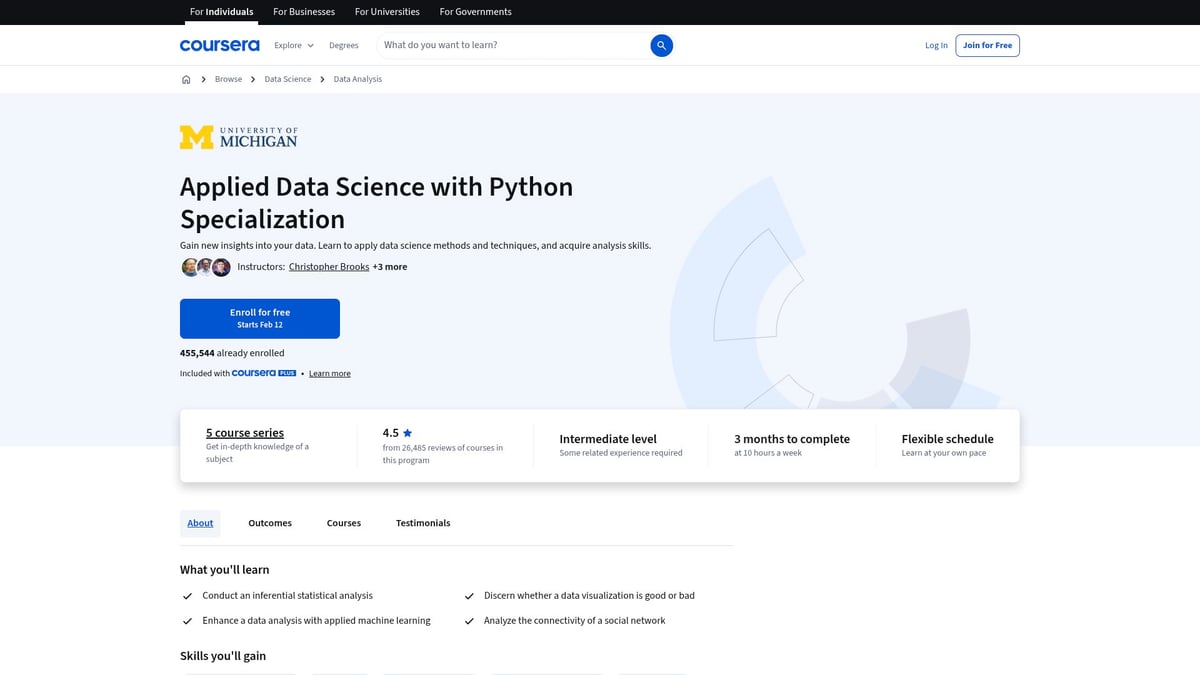1200x675 pixels.
Task: Jump to the Outcomes tab
Action: [270, 523]
